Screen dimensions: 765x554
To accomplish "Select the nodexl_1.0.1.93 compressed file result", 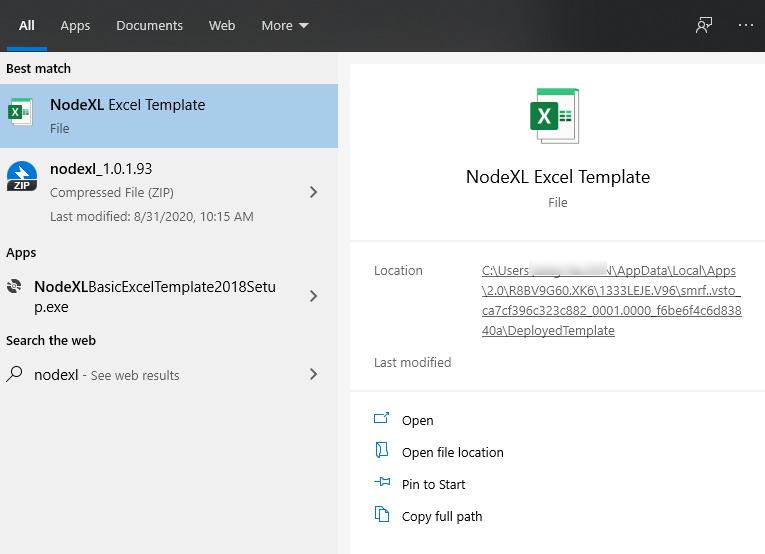I will 169,192.
